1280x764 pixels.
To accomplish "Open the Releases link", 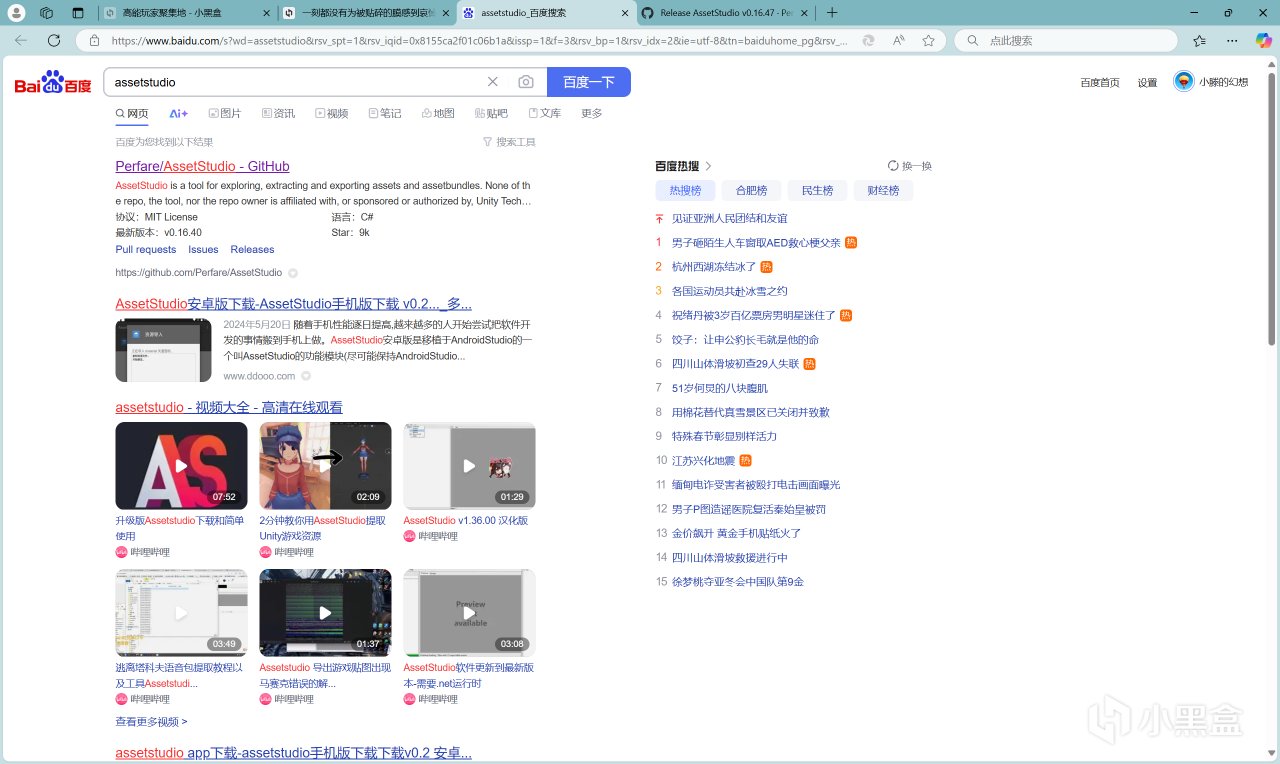I will tap(252, 250).
